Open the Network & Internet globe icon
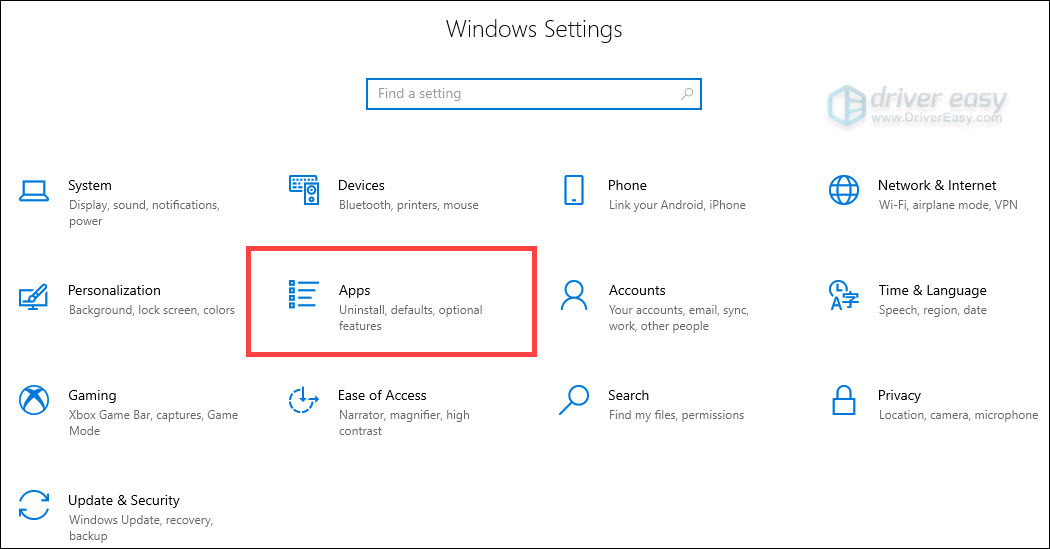This screenshot has height=549, width=1050. click(844, 190)
